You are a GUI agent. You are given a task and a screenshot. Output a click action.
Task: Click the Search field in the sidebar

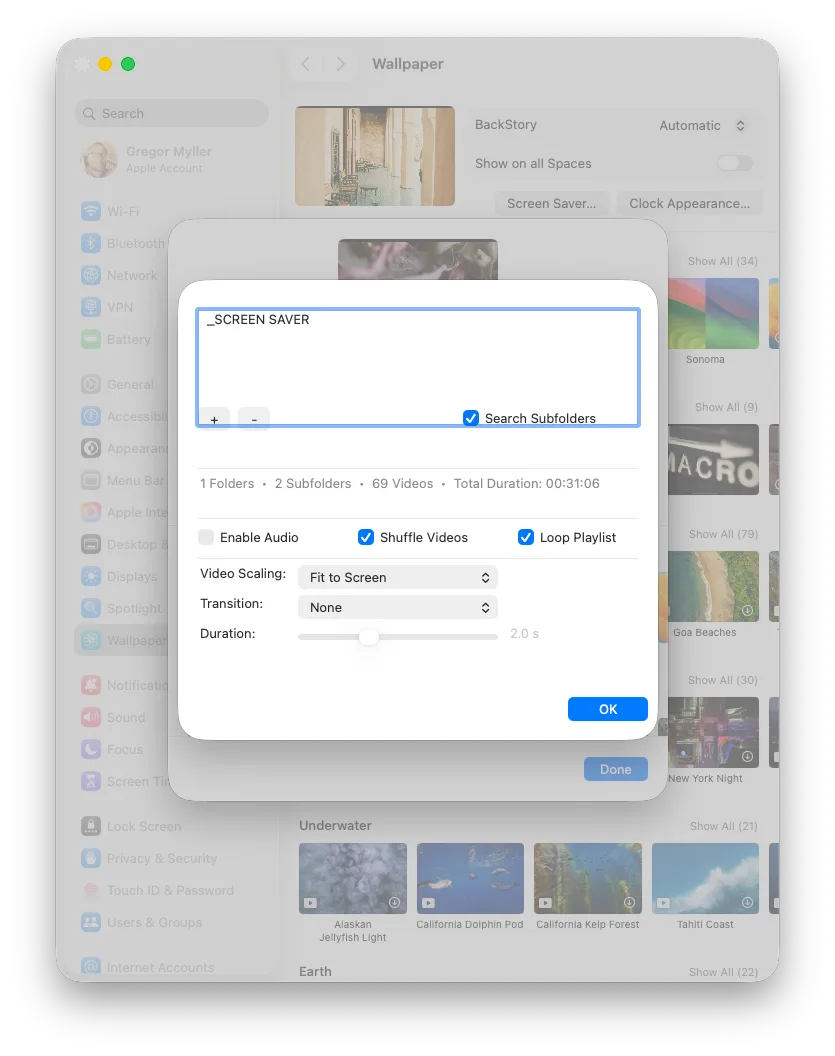172,113
